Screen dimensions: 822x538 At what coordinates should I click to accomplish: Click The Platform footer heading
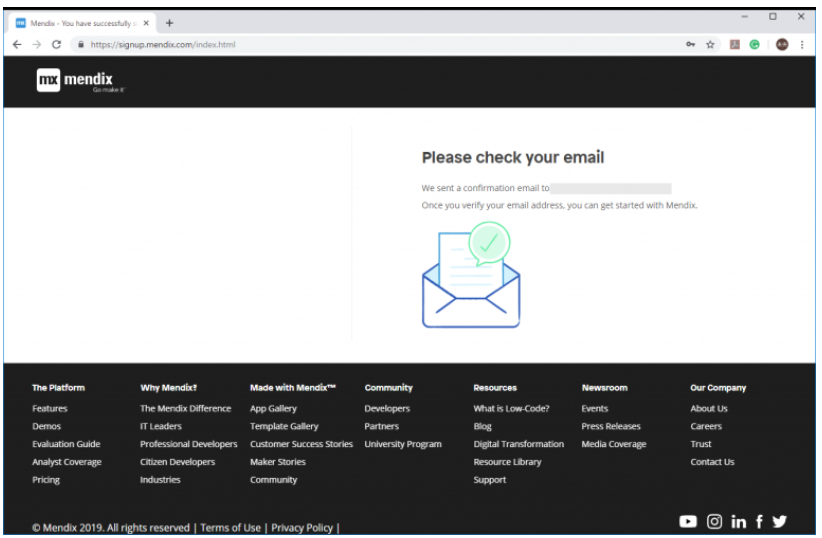coord(58,388)
